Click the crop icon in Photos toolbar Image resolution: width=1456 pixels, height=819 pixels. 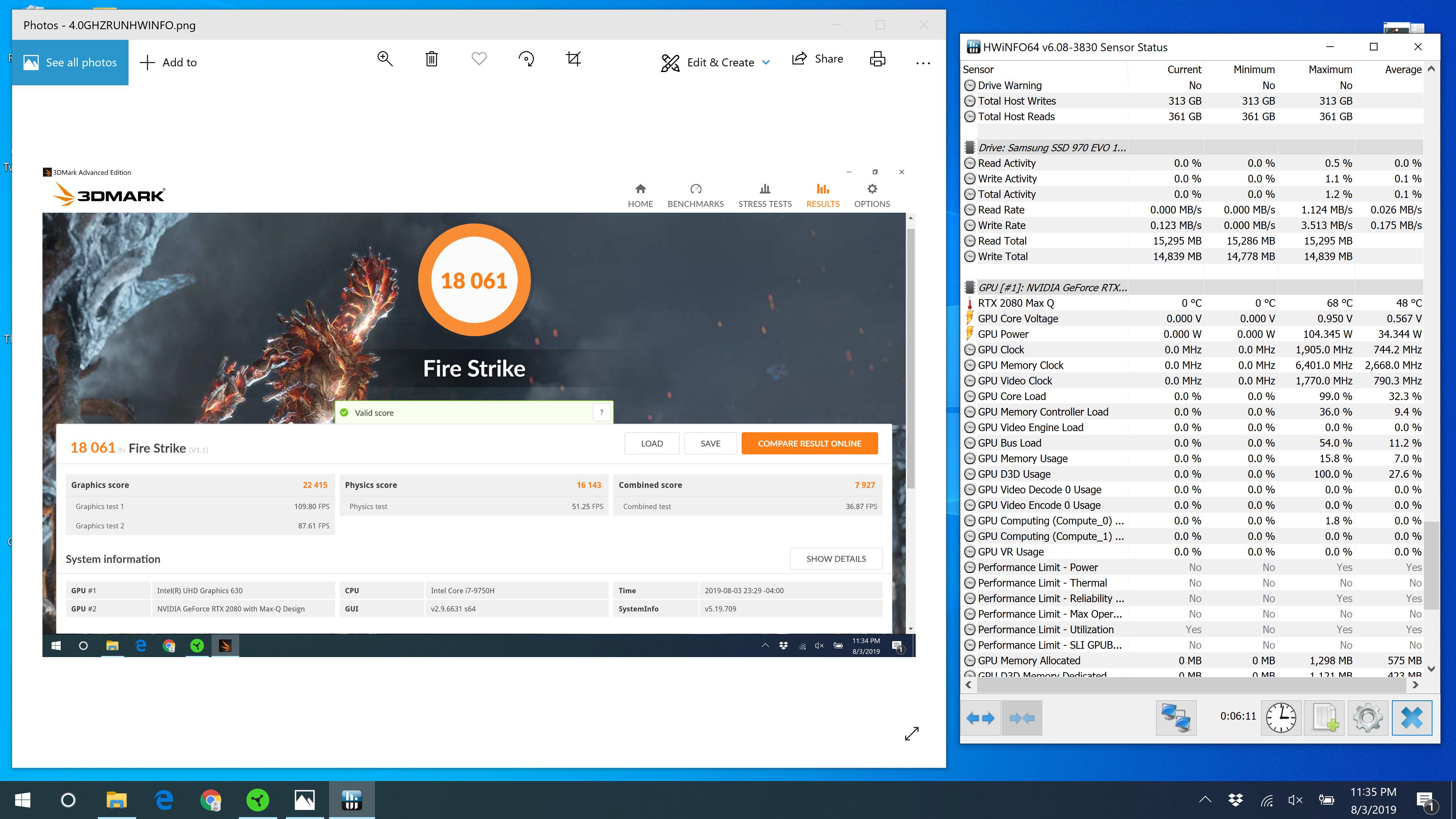tap(573, 59)
